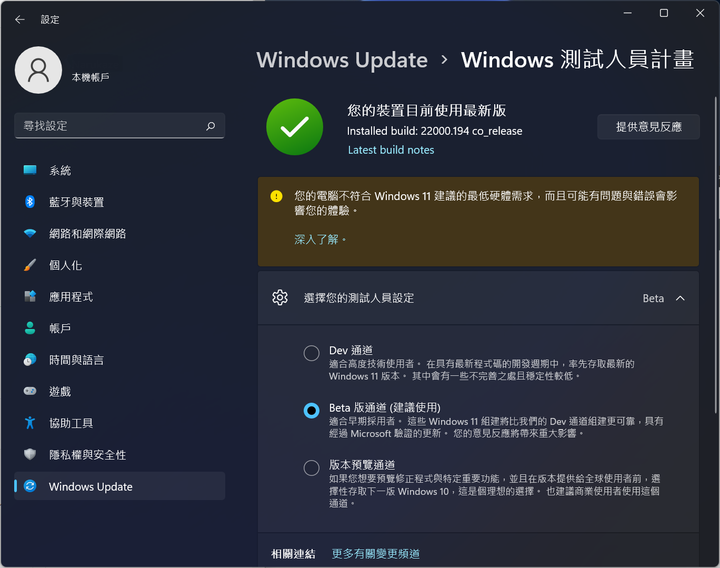Open 時間與語言 sidebar item
720x568 pixels.
pos(119,360)
